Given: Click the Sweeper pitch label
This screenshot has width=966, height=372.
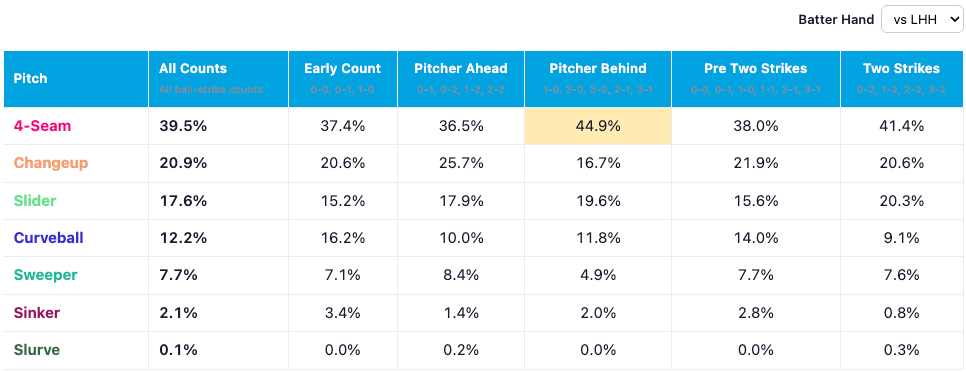Looking at the screenshot, I should [x=46, y=275].
